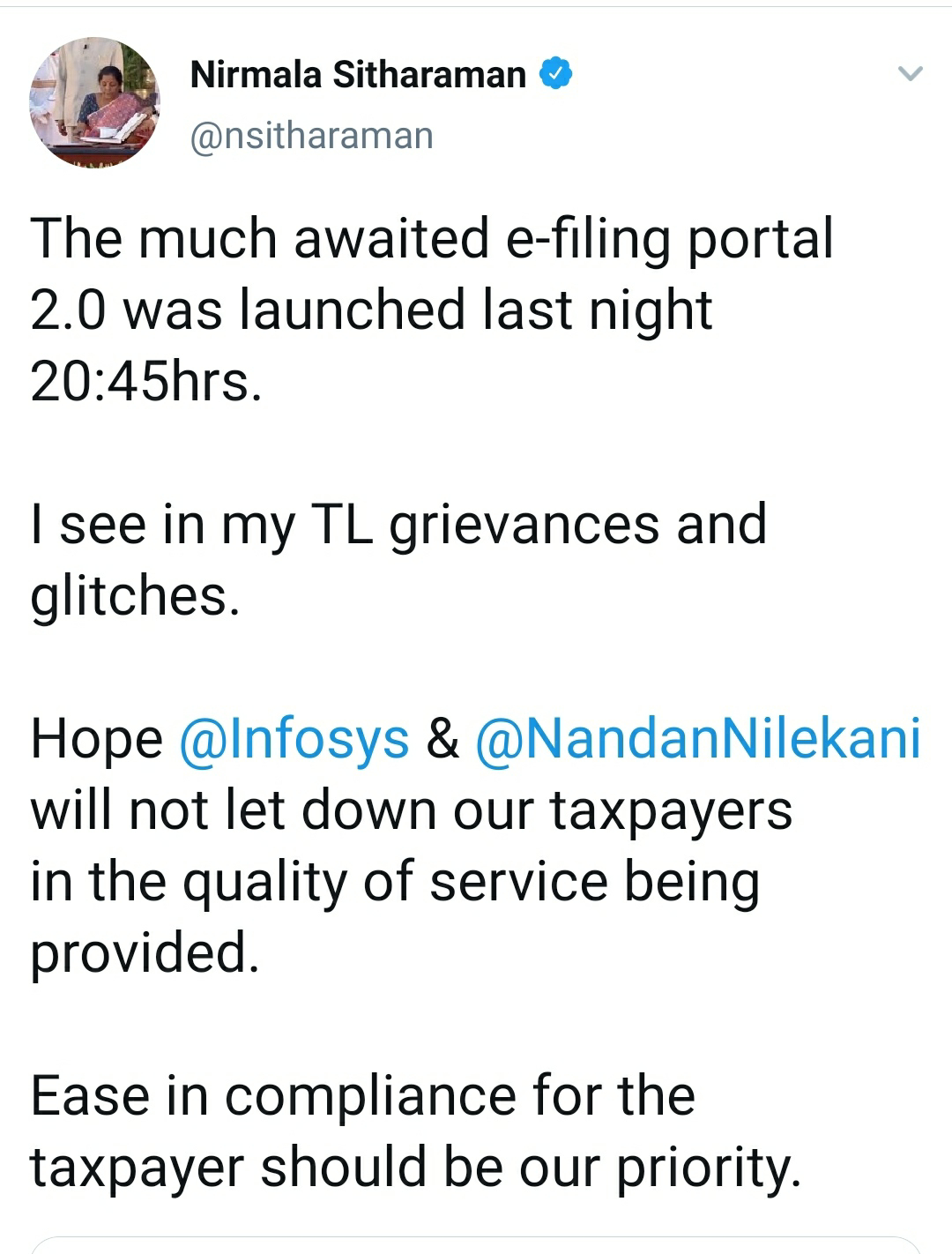Open the @Infosys mention
This screenshot has height=1254, width=952.
click(294, 737)
